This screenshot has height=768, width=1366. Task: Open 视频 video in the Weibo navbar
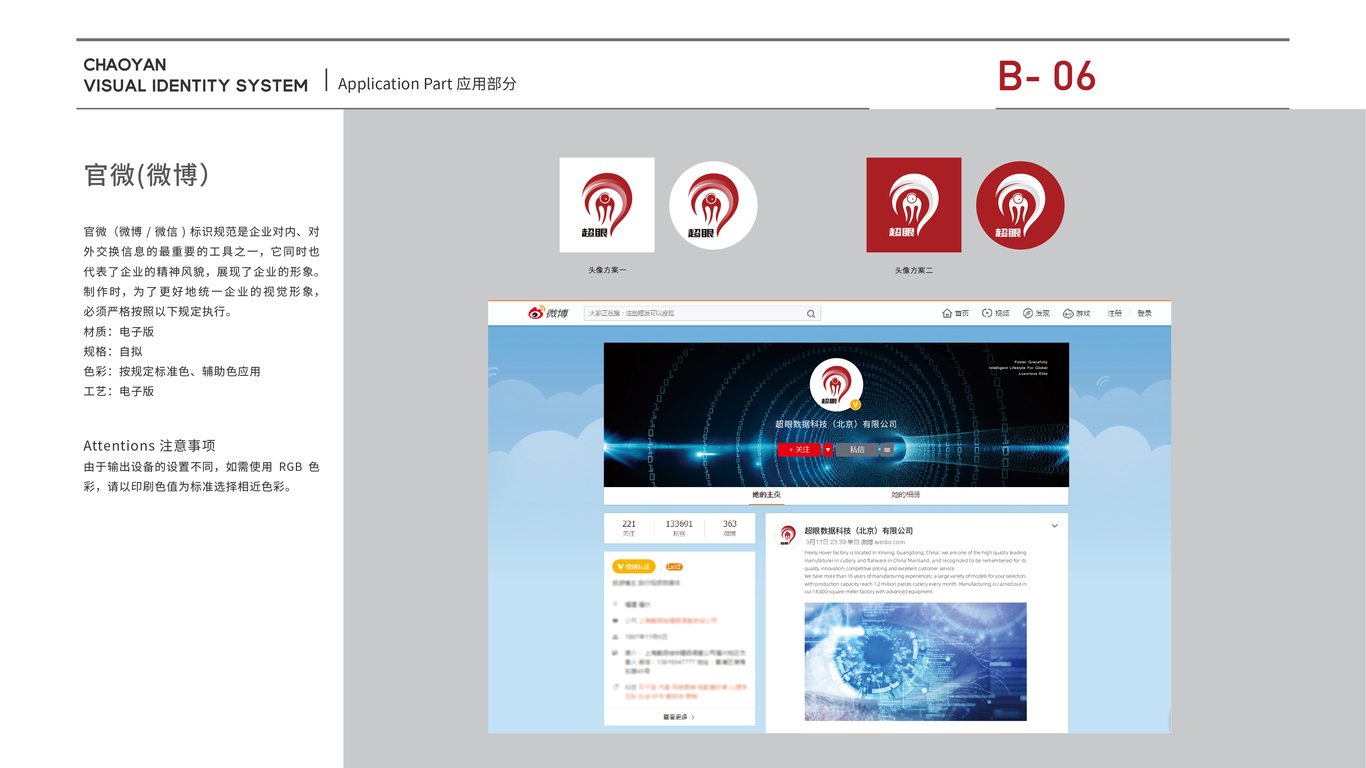point(996,313)
